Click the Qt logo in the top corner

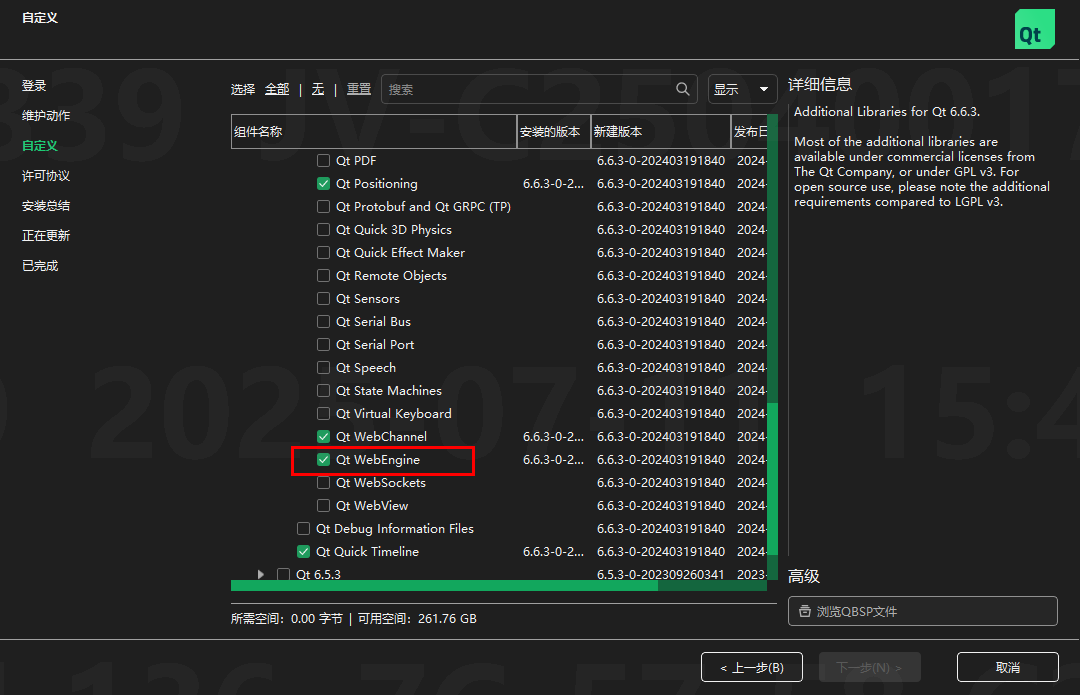point(1034,29)
